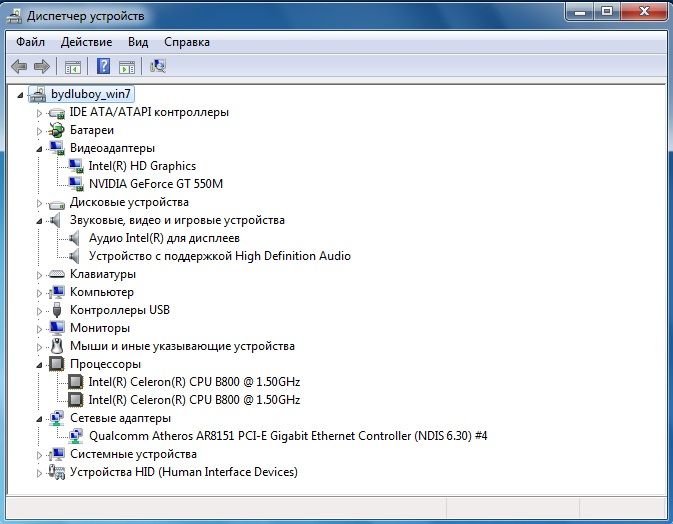Viewport: 673px width, 524px height.
Task: Click the Аудио Intel(R) для дисплеев speaker icon
Action: pos(74,239)
